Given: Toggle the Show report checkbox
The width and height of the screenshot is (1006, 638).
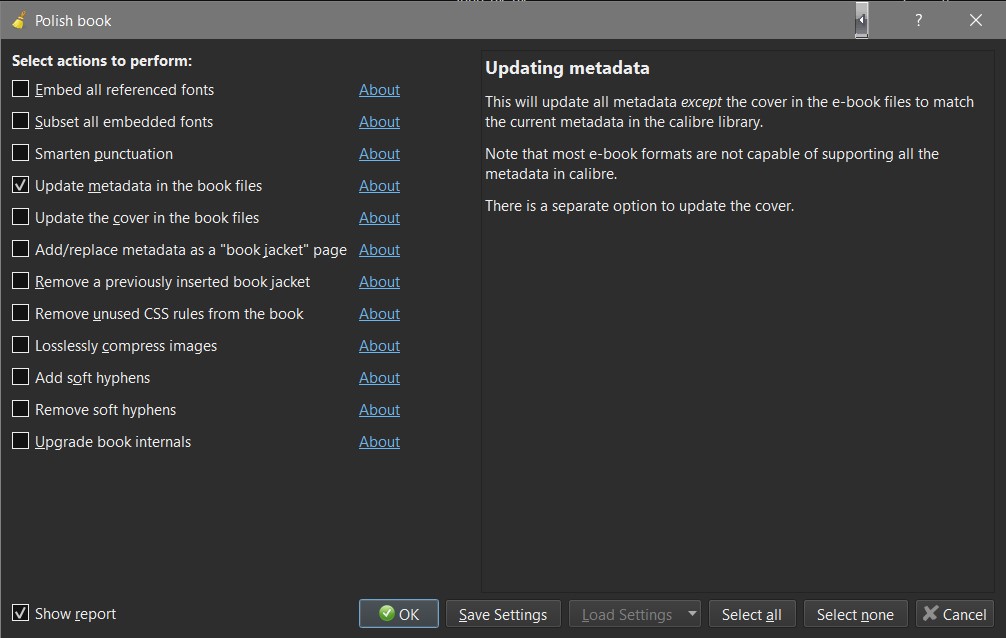Looking at the screenshot, I should tap(21, 613).
